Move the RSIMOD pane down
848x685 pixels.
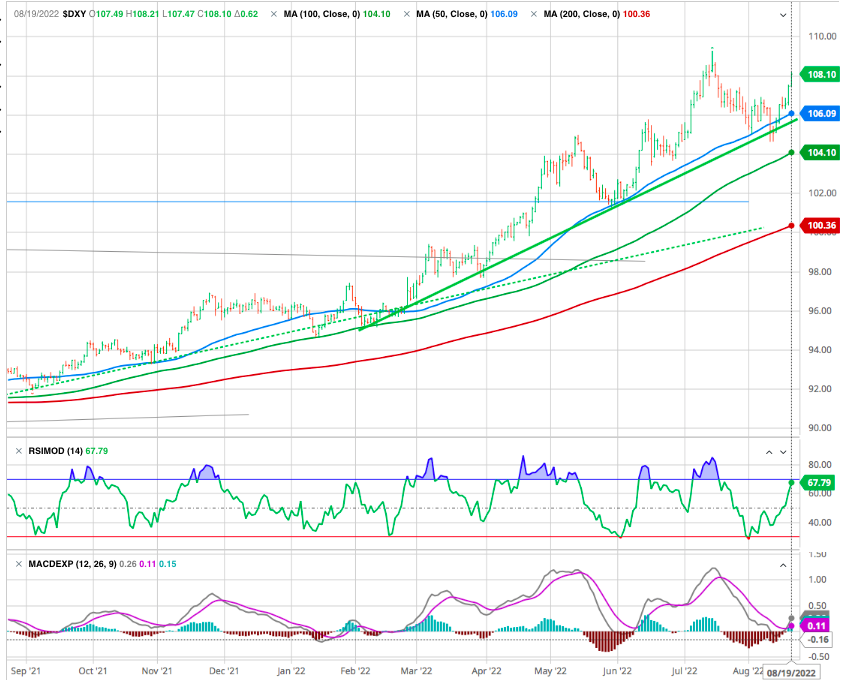click(783, 452)
